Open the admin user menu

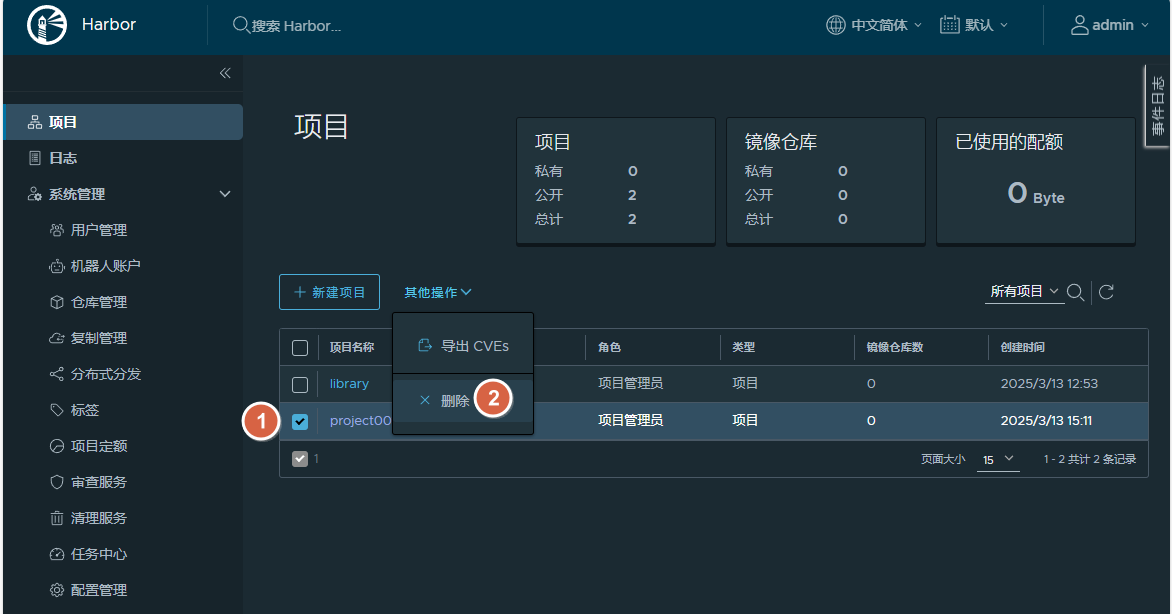(x=1109, y=25)
